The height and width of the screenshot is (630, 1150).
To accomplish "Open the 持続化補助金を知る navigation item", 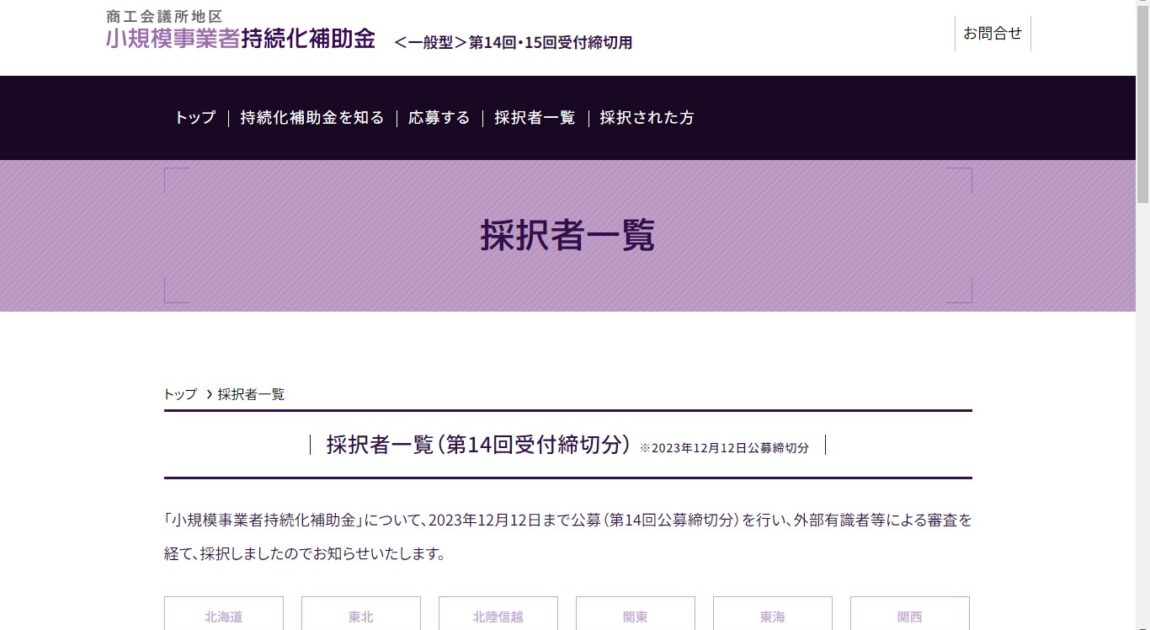I will point(310,117).
